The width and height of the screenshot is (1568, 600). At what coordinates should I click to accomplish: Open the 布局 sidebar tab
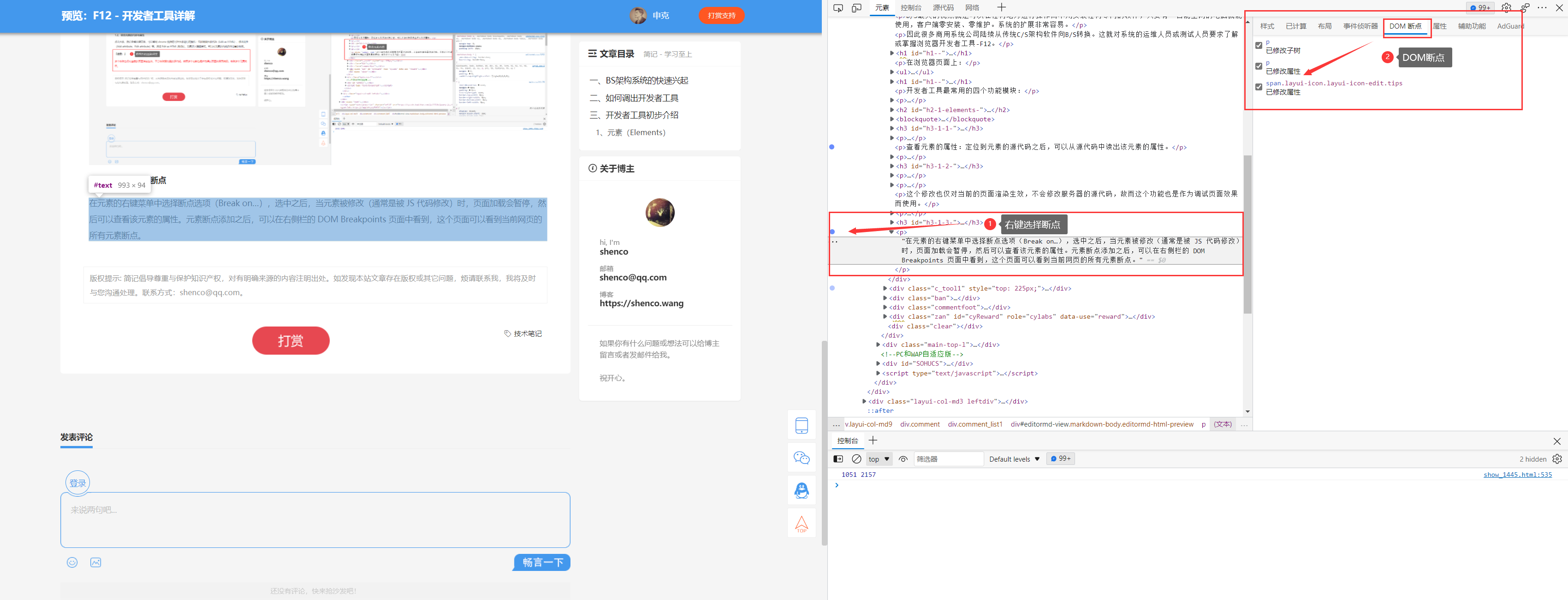(x=1324, y=26)
